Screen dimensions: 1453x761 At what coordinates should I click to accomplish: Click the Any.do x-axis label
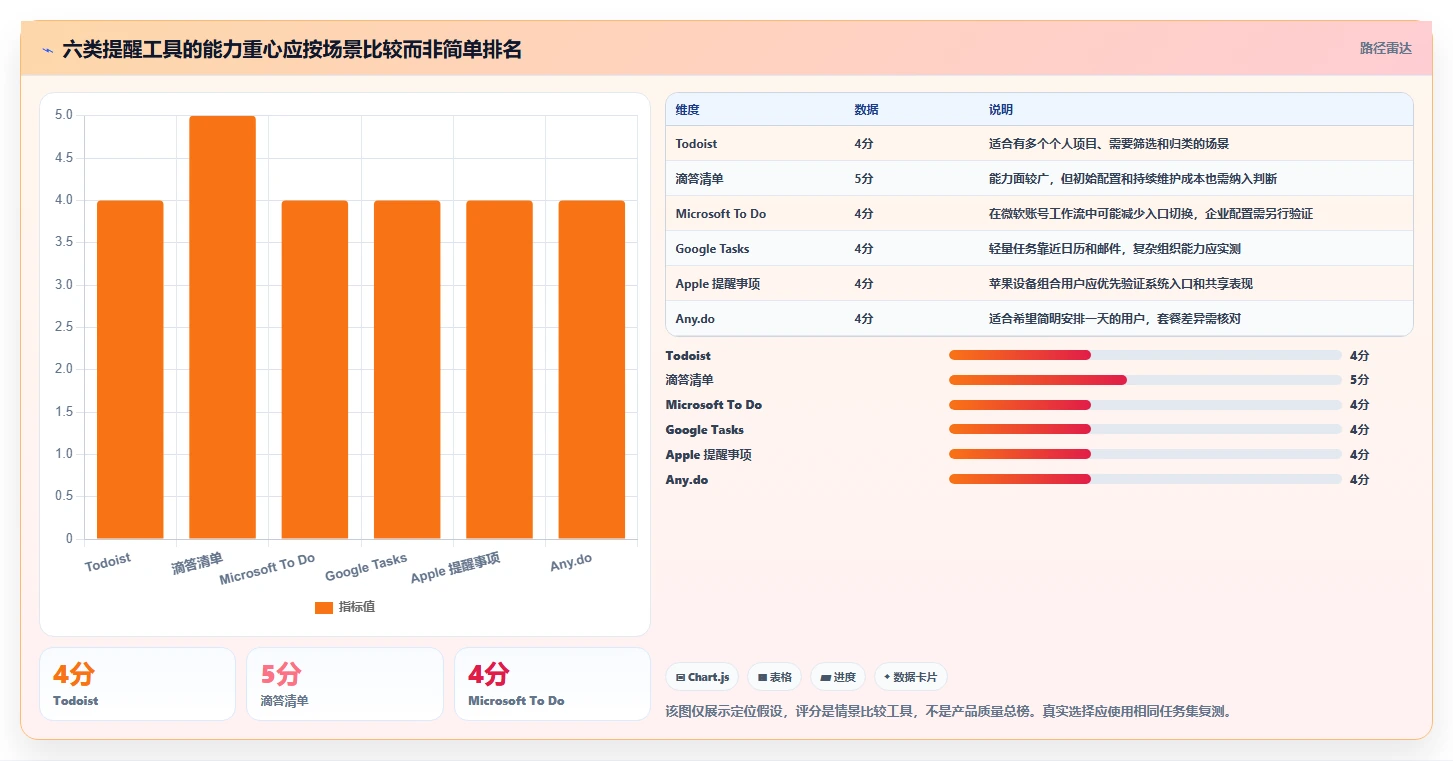[571, 563]
